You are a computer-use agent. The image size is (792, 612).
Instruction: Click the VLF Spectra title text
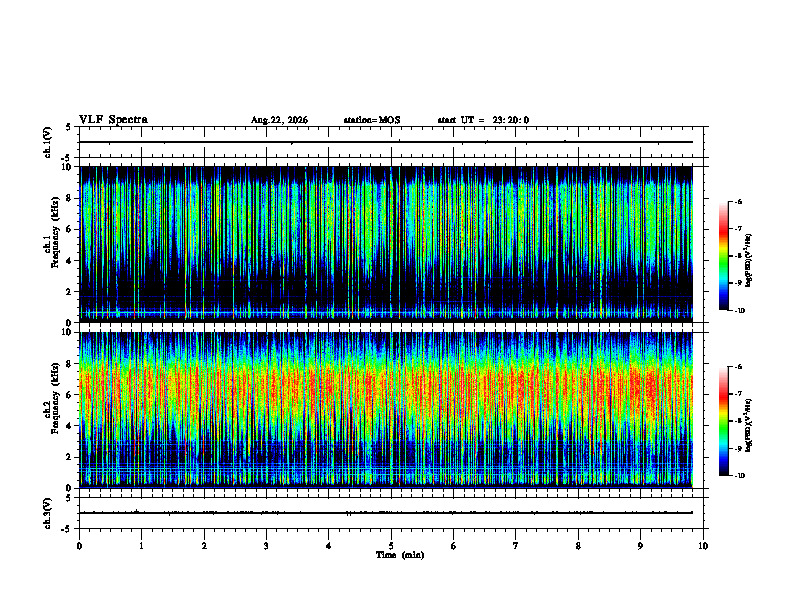(113, 120)
